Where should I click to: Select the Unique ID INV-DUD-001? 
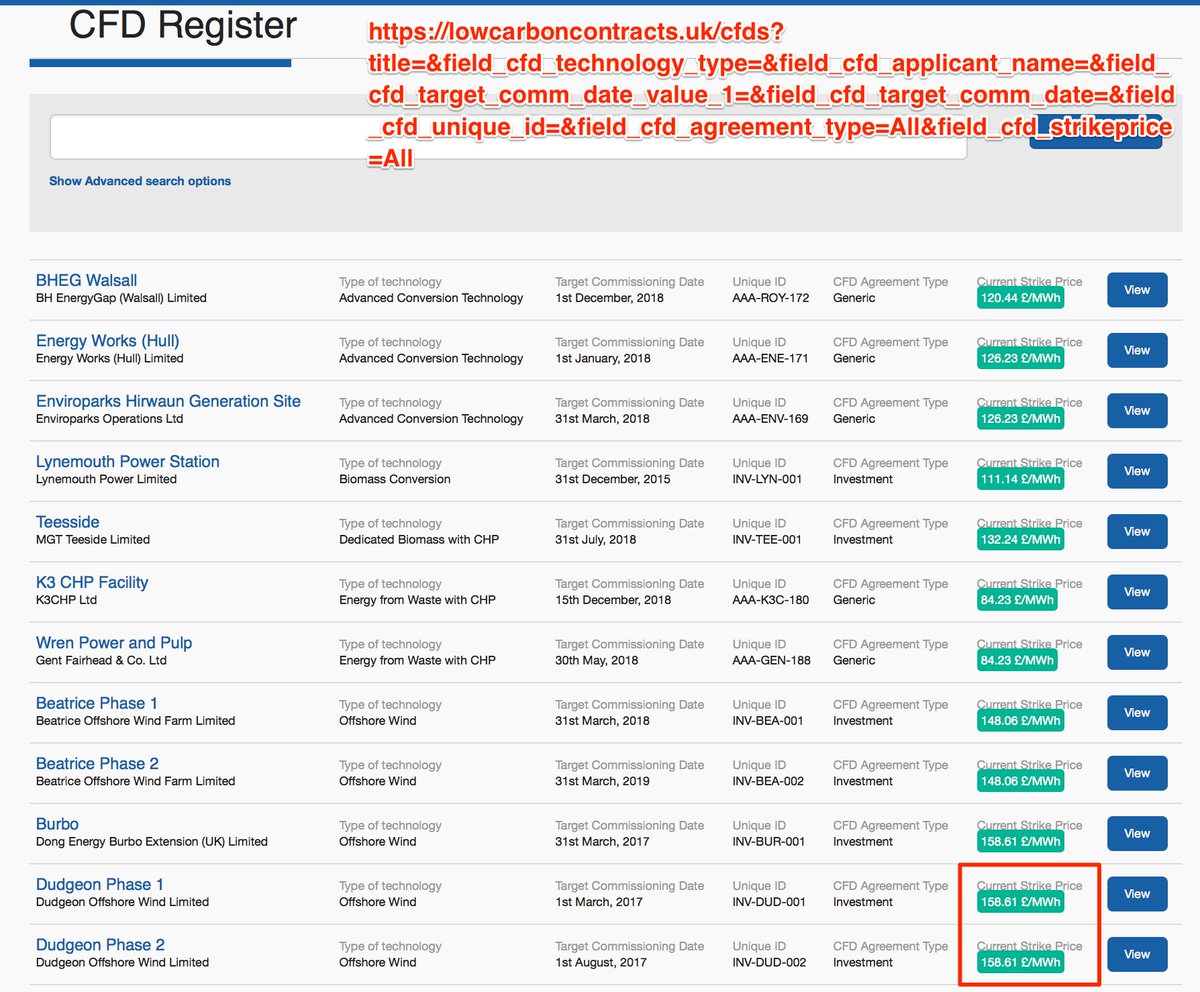[768, 902]
